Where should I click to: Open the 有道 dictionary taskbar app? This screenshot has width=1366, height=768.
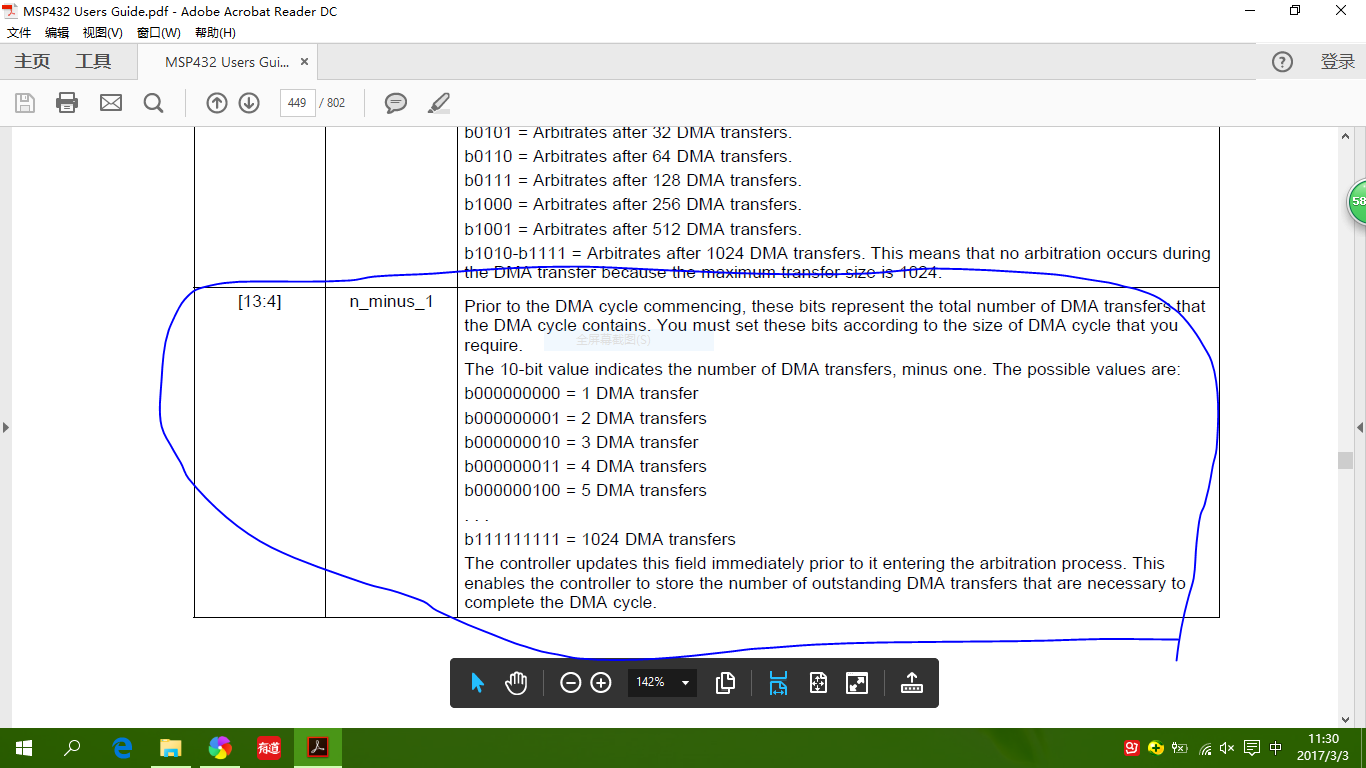269,748
